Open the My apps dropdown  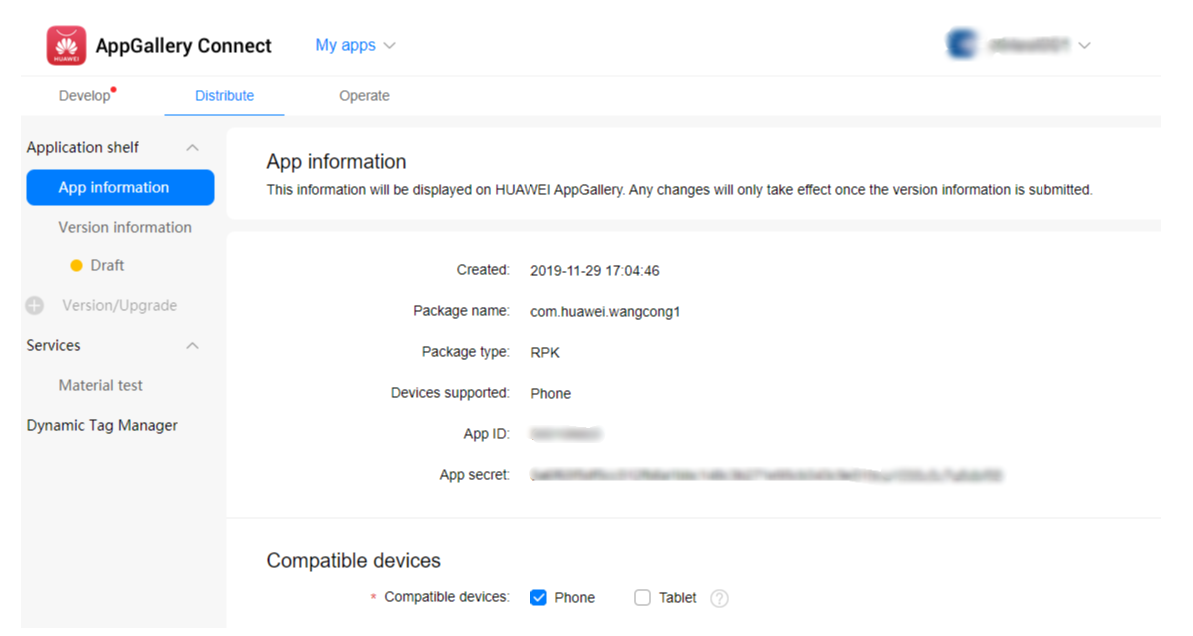click(355, 46)
